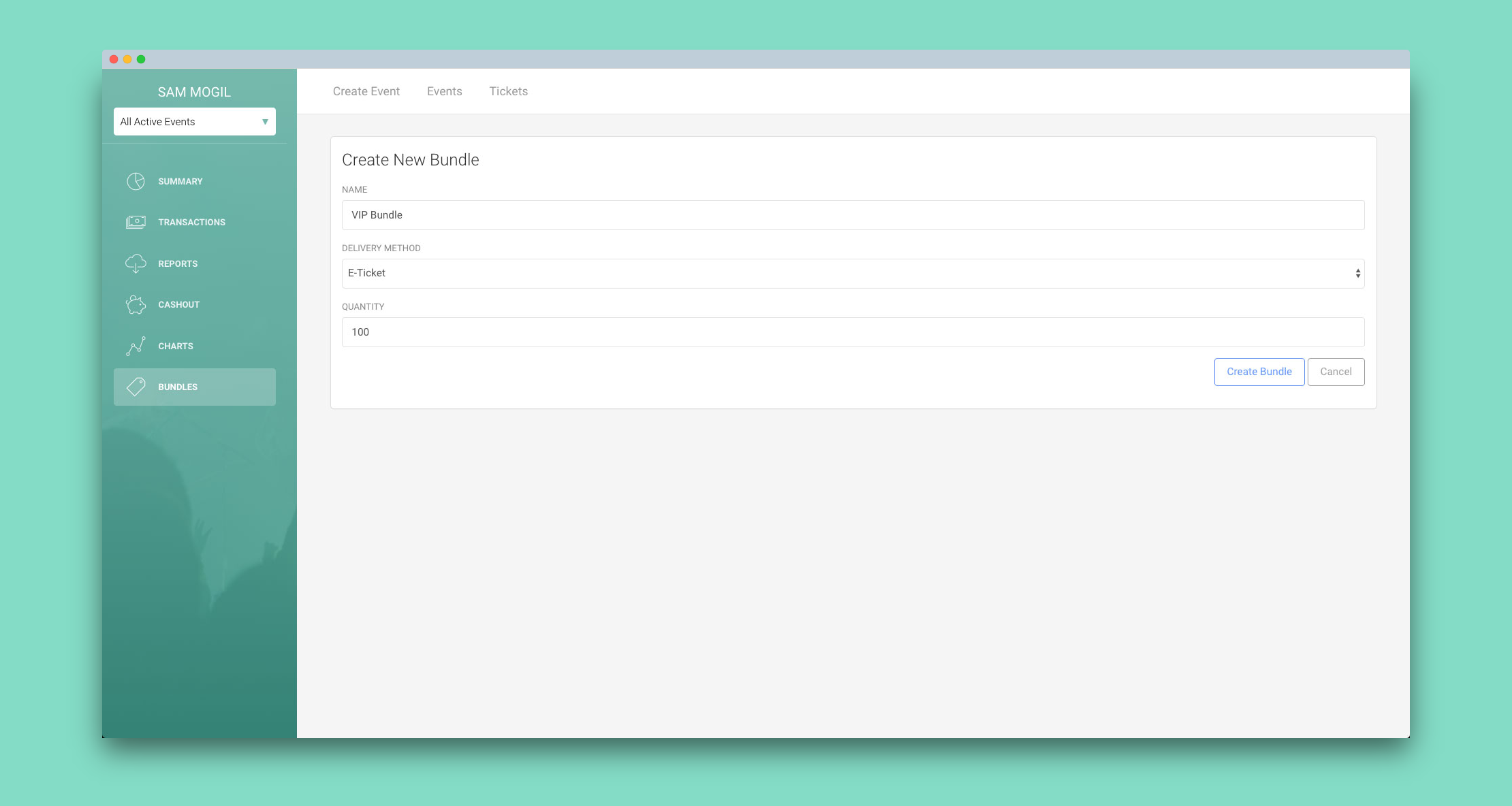This screenshot has width=1512, height=806.
Task: Click the red window close dot
Action: tap(114, 59)
